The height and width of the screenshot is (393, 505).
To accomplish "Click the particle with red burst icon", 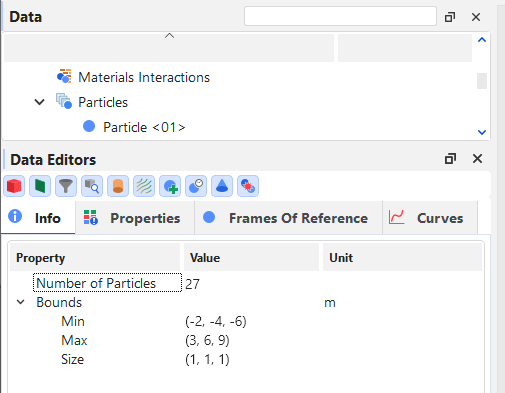I will 248,186.
